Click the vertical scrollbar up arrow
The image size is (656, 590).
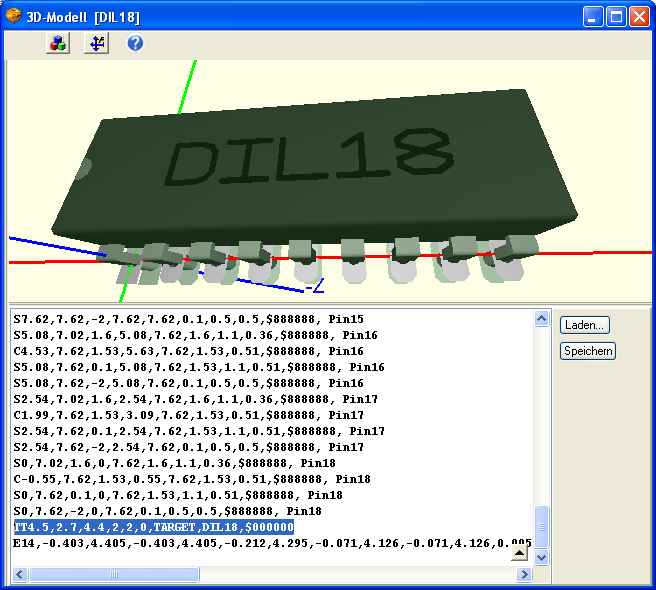542,319
